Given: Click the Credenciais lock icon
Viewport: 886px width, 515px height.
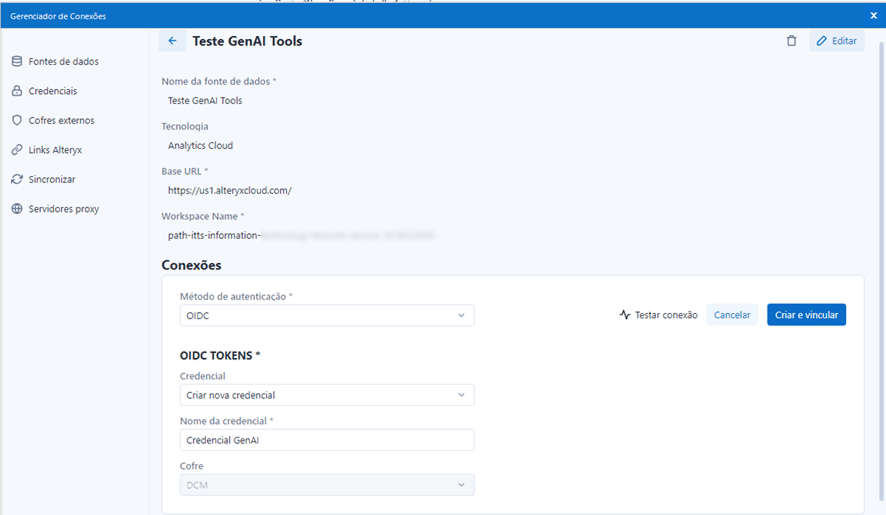Looking at the screenshot, I should pyautogui.click(x=17, y=91).
